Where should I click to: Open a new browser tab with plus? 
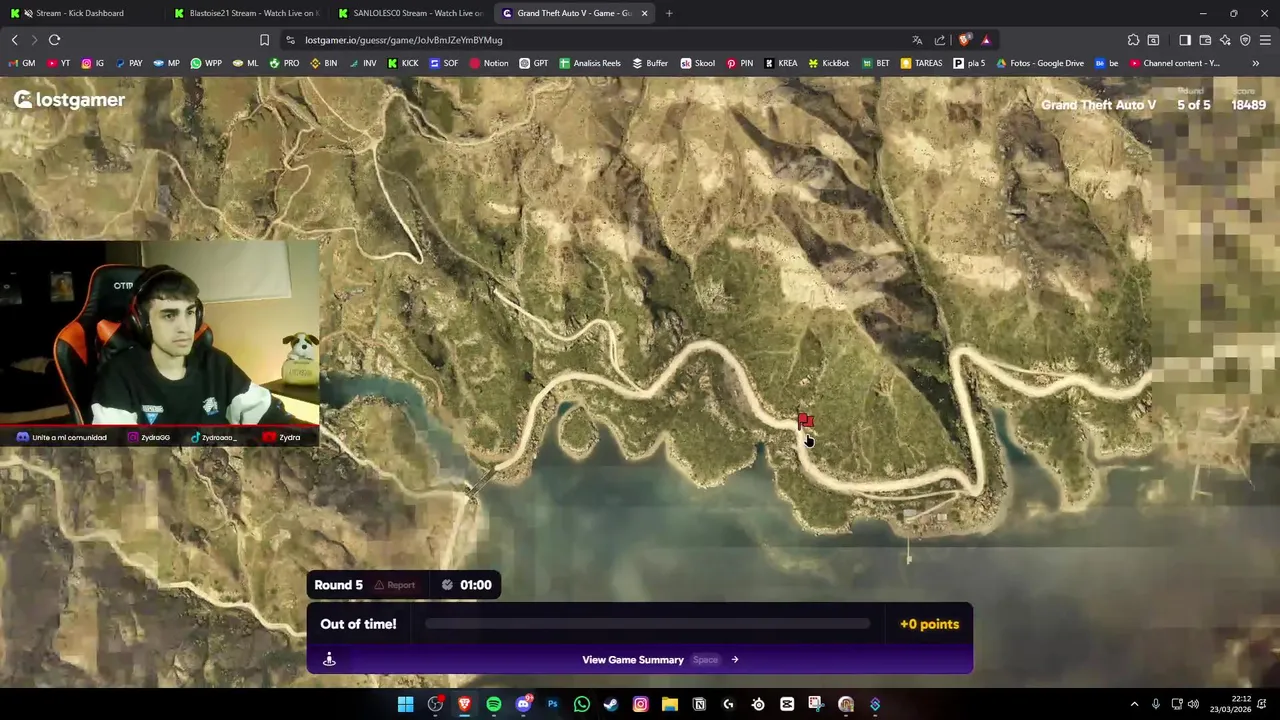669,13
